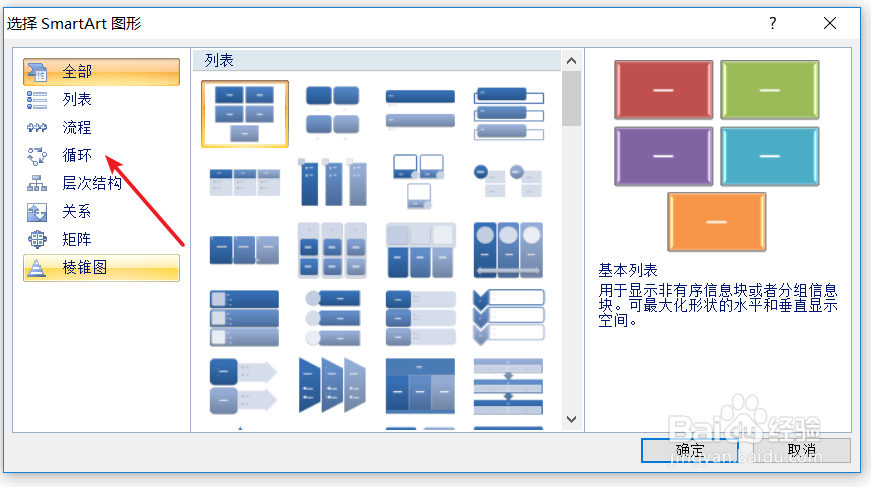The height and width of the screenshot is (487, 871).
Task: Click the 基本列表 layout title text
Action: [628, 270]
